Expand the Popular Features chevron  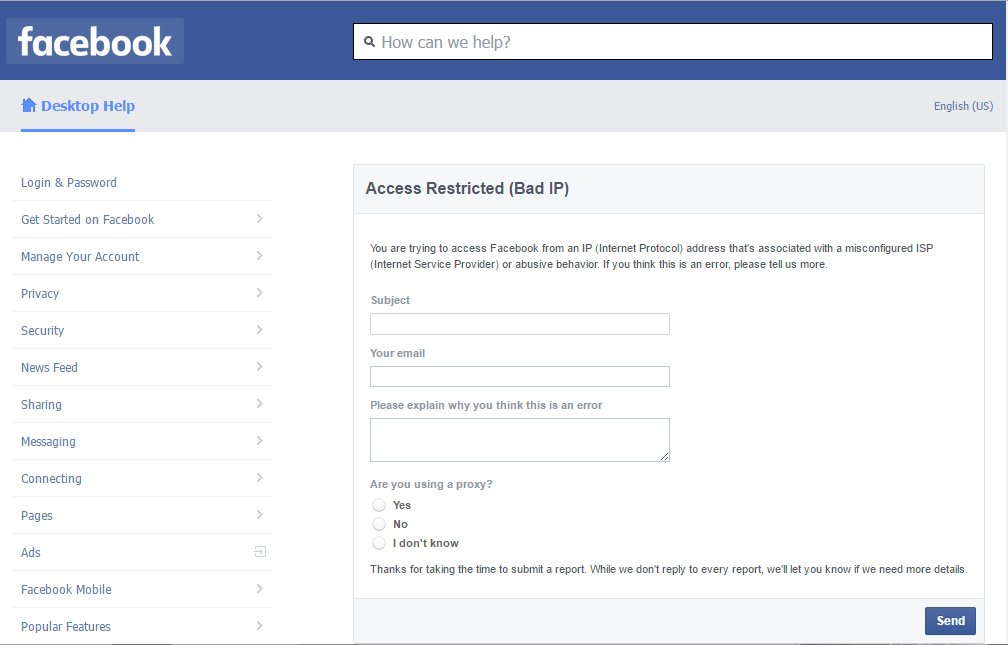click(x=259, y=626)
